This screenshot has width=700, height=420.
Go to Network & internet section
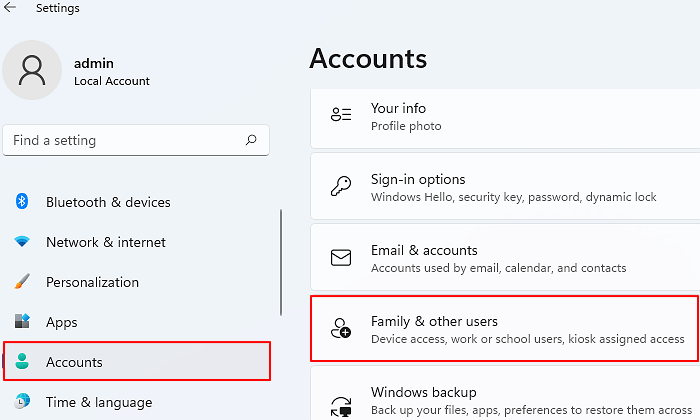pos(106,242)
